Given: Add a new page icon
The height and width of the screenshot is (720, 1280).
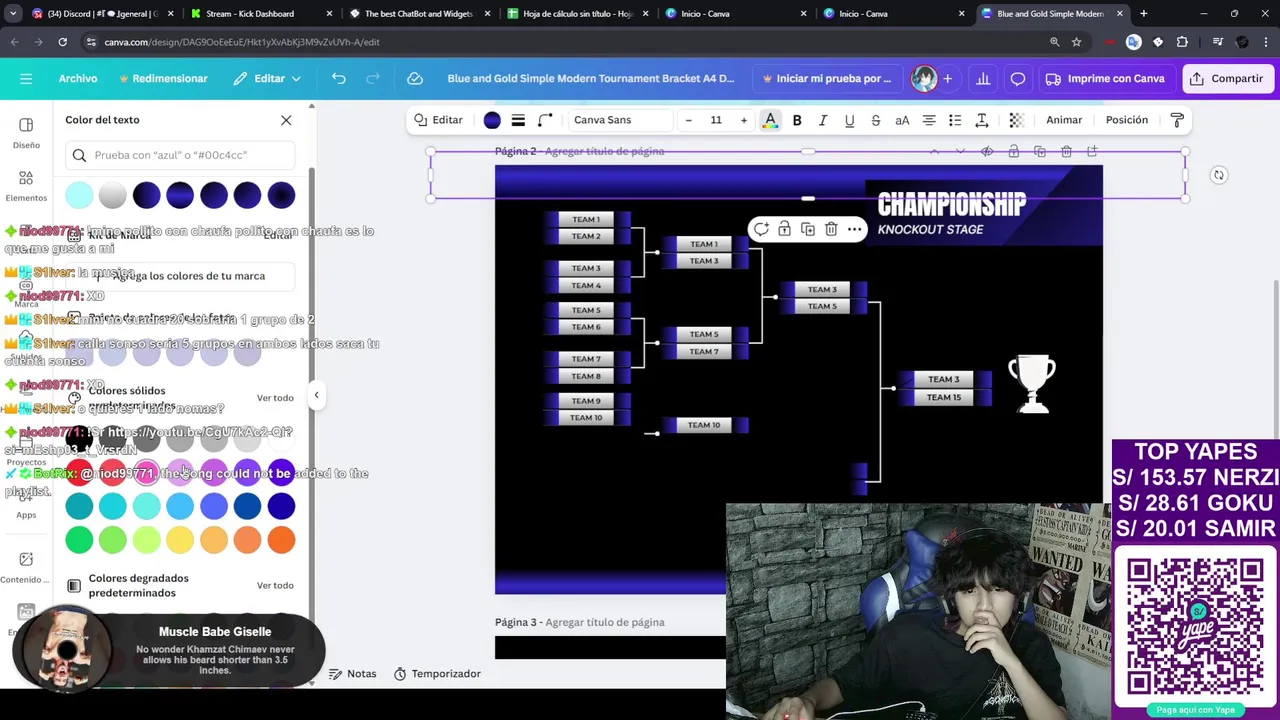Looking at the screenshot, I should (x=1092, y=151).
